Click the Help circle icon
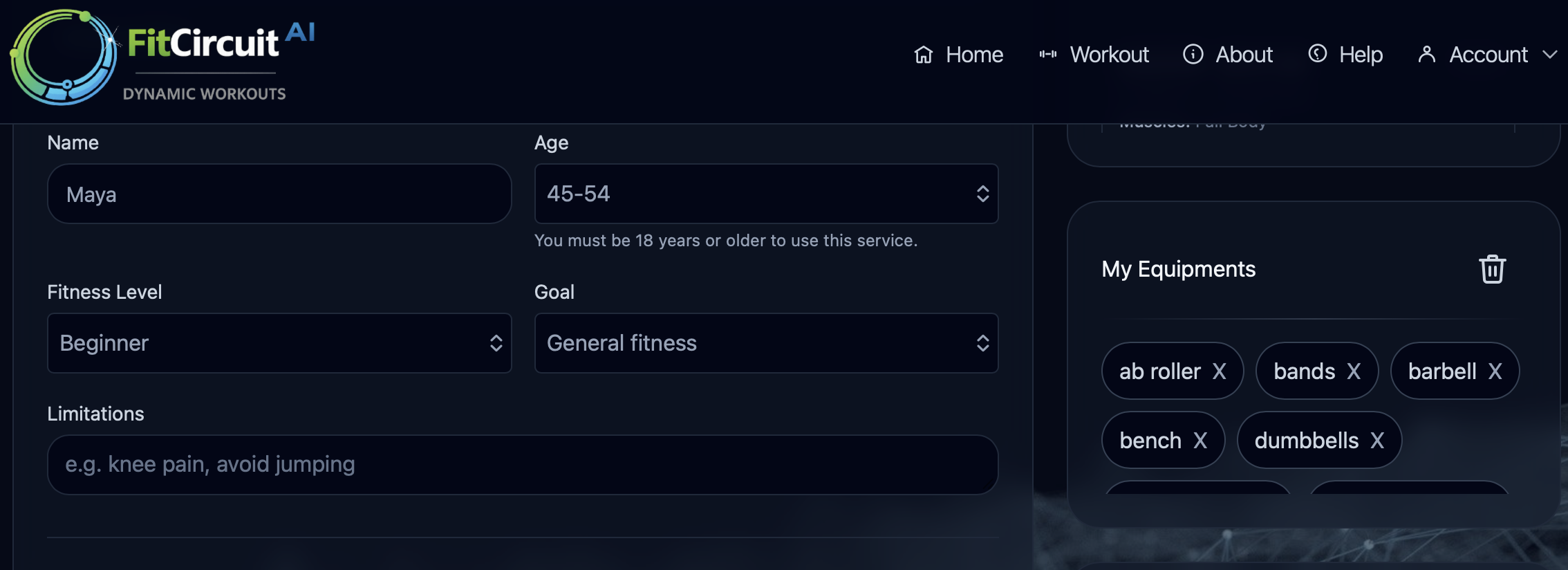The width and height of the screenshot is (1568, 570). pos(1318,53)
